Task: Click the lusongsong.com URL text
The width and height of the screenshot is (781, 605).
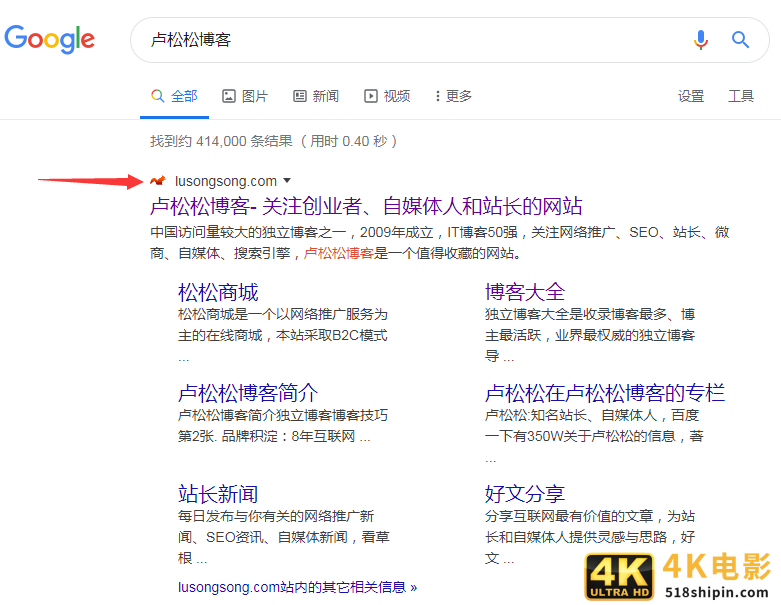Action: [x=226, y=181]
